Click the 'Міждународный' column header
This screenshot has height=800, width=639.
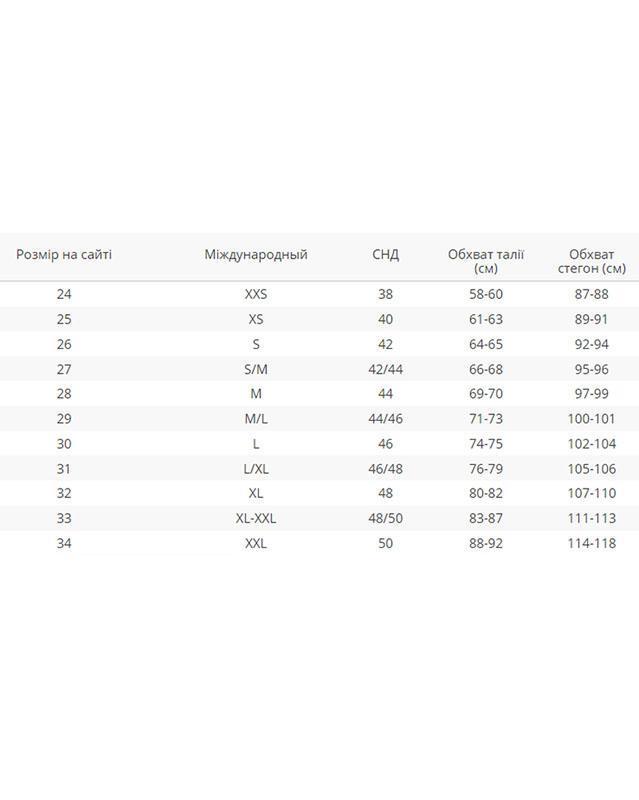(256, 255)
